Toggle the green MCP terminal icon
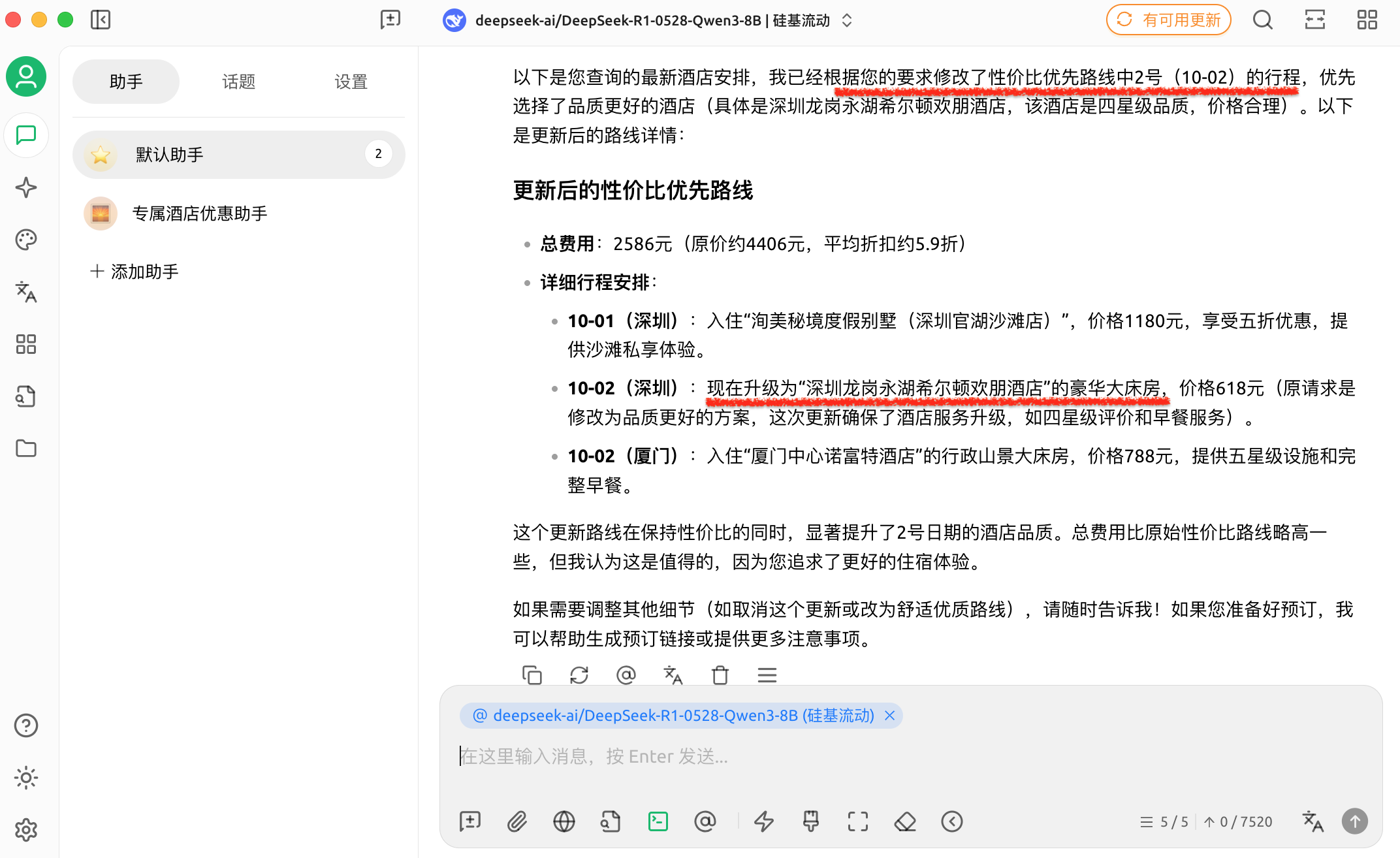 tap(658, 821)
